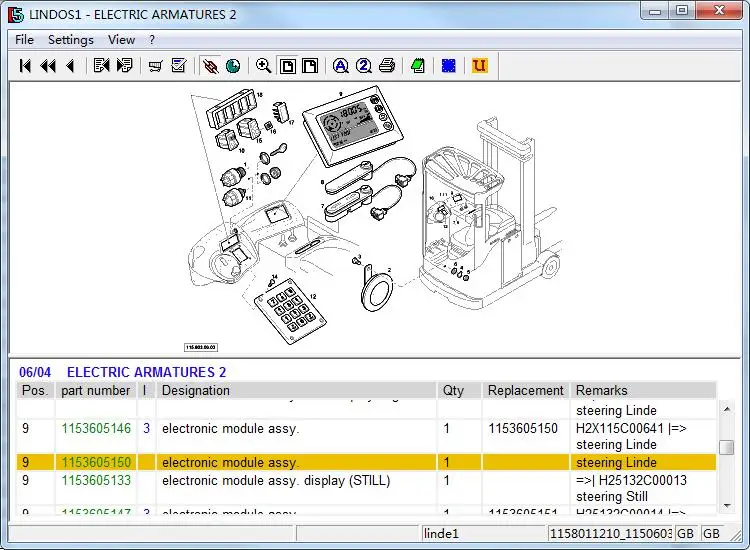The width and height of the screenshot is (750, 550).
Task: Click the orange U icon
Action: (x=479, y=66)
